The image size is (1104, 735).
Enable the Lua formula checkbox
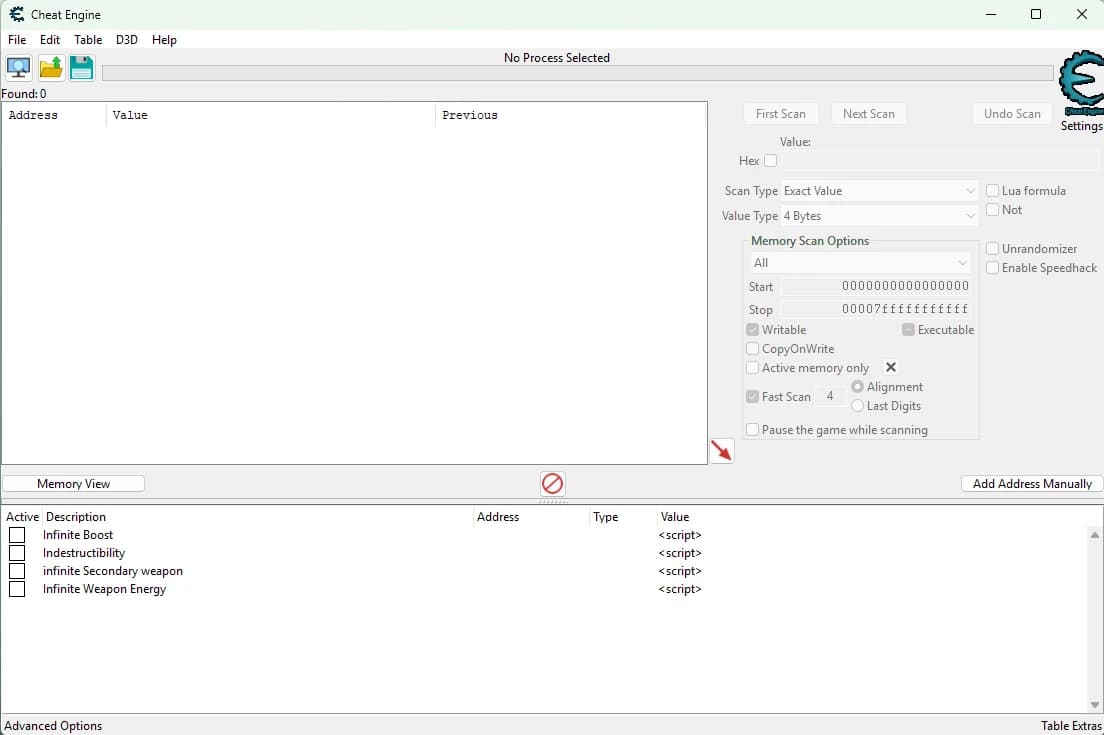[x=993, y=191]
